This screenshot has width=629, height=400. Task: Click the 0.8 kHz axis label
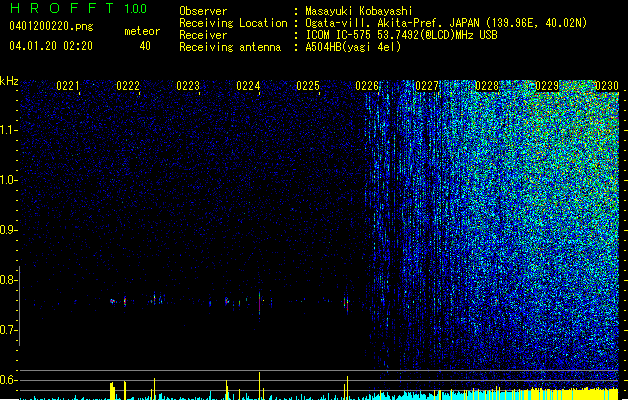(8, 280)
